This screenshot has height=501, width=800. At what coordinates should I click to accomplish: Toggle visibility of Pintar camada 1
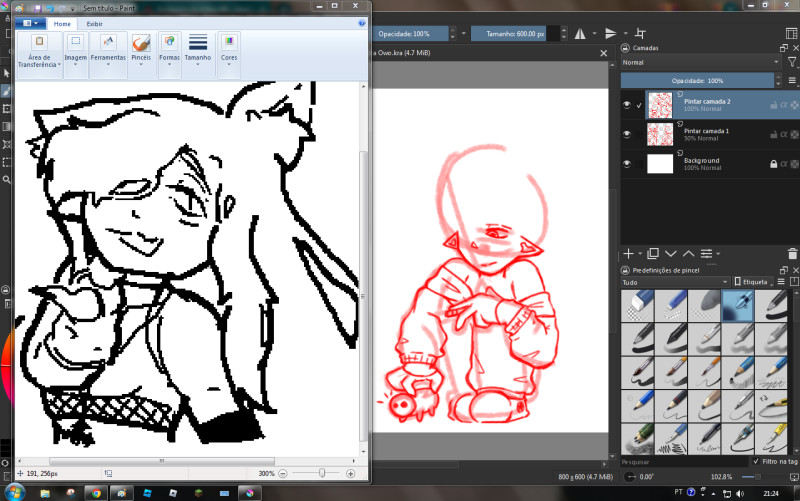pyautogui.click(x=627, y=133)
